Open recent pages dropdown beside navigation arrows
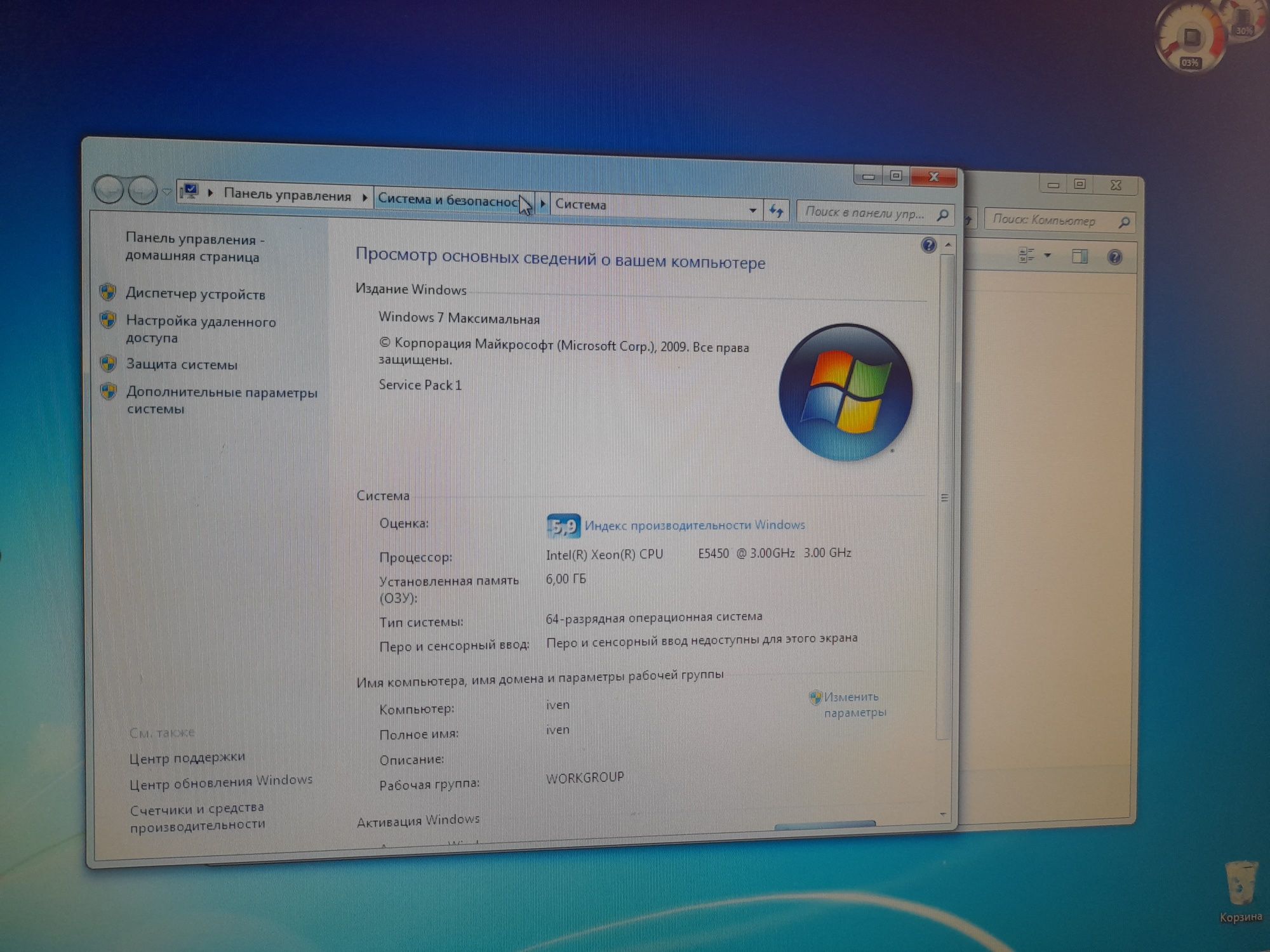Viewport: 1270px width, 952px height. coord(166,191)
